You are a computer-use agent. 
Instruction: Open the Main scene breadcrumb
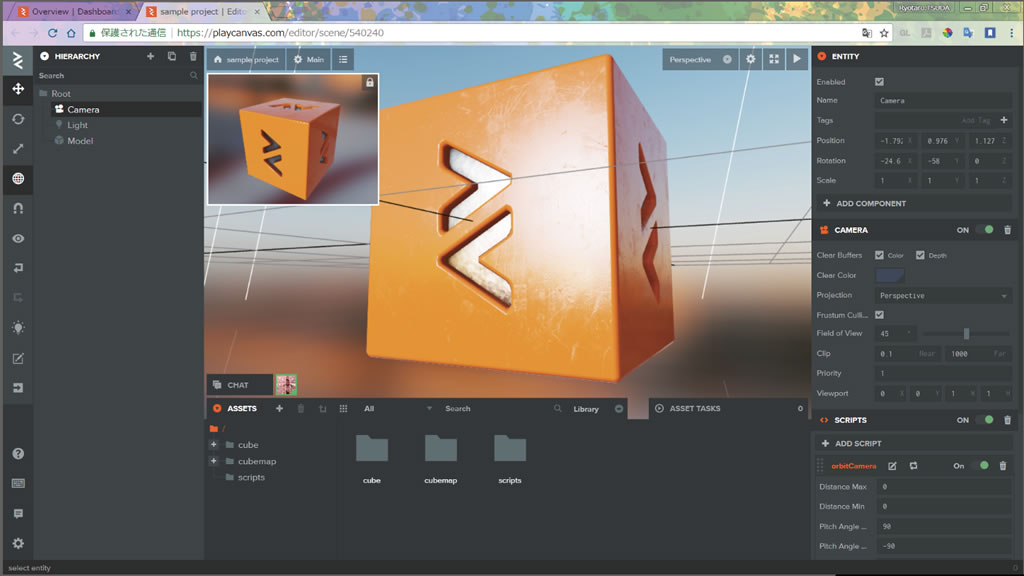(308, 59)
